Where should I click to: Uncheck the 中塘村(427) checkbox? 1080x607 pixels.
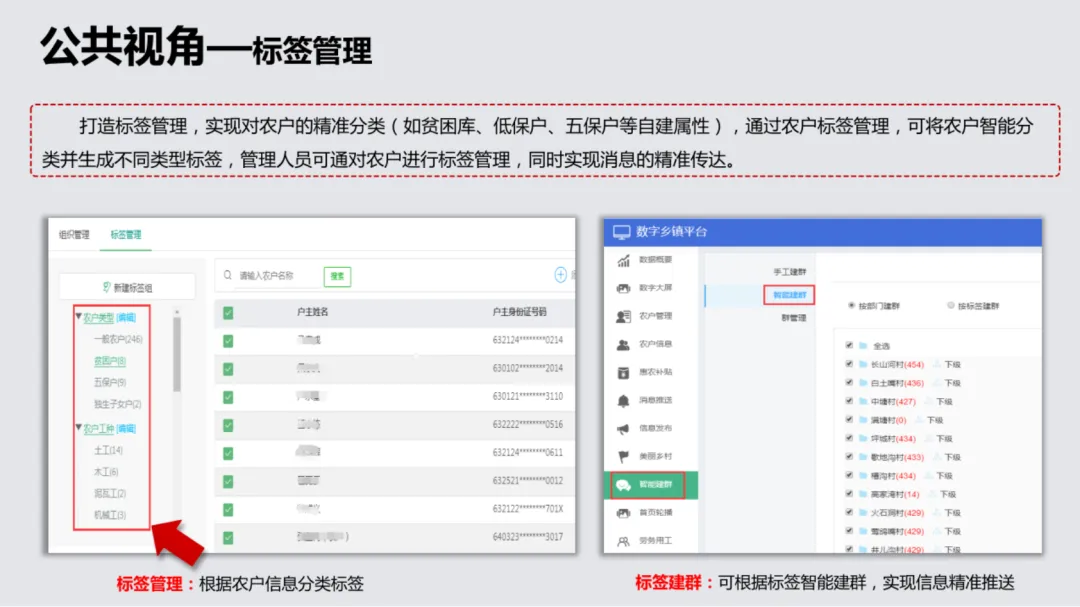(x=849, y=401)
